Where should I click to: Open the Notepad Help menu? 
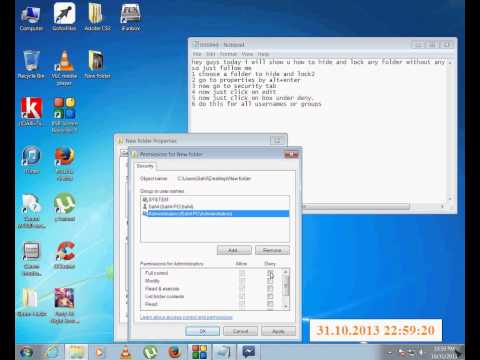[263, 54]
